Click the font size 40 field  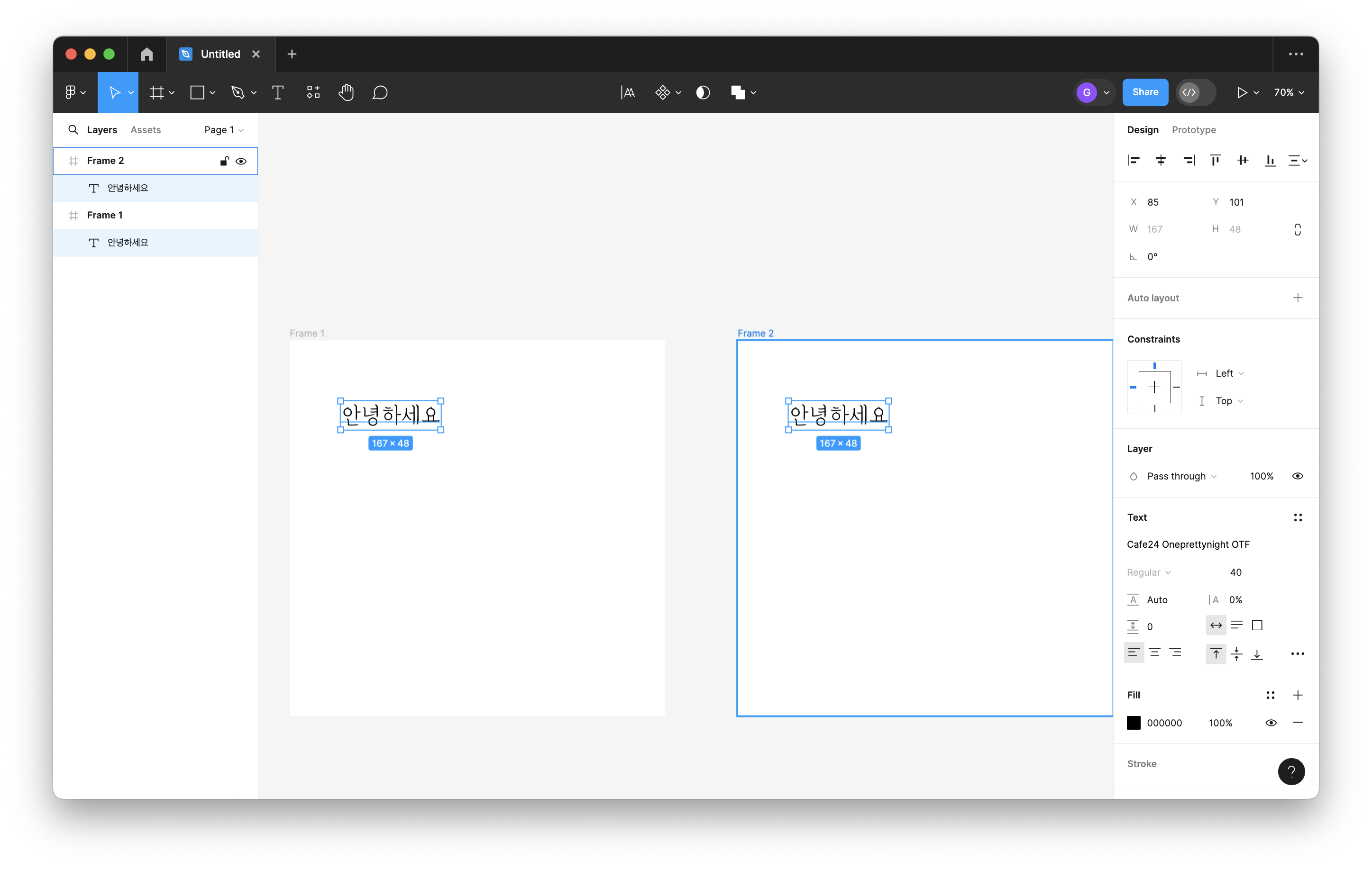(x=1235, y=572)
